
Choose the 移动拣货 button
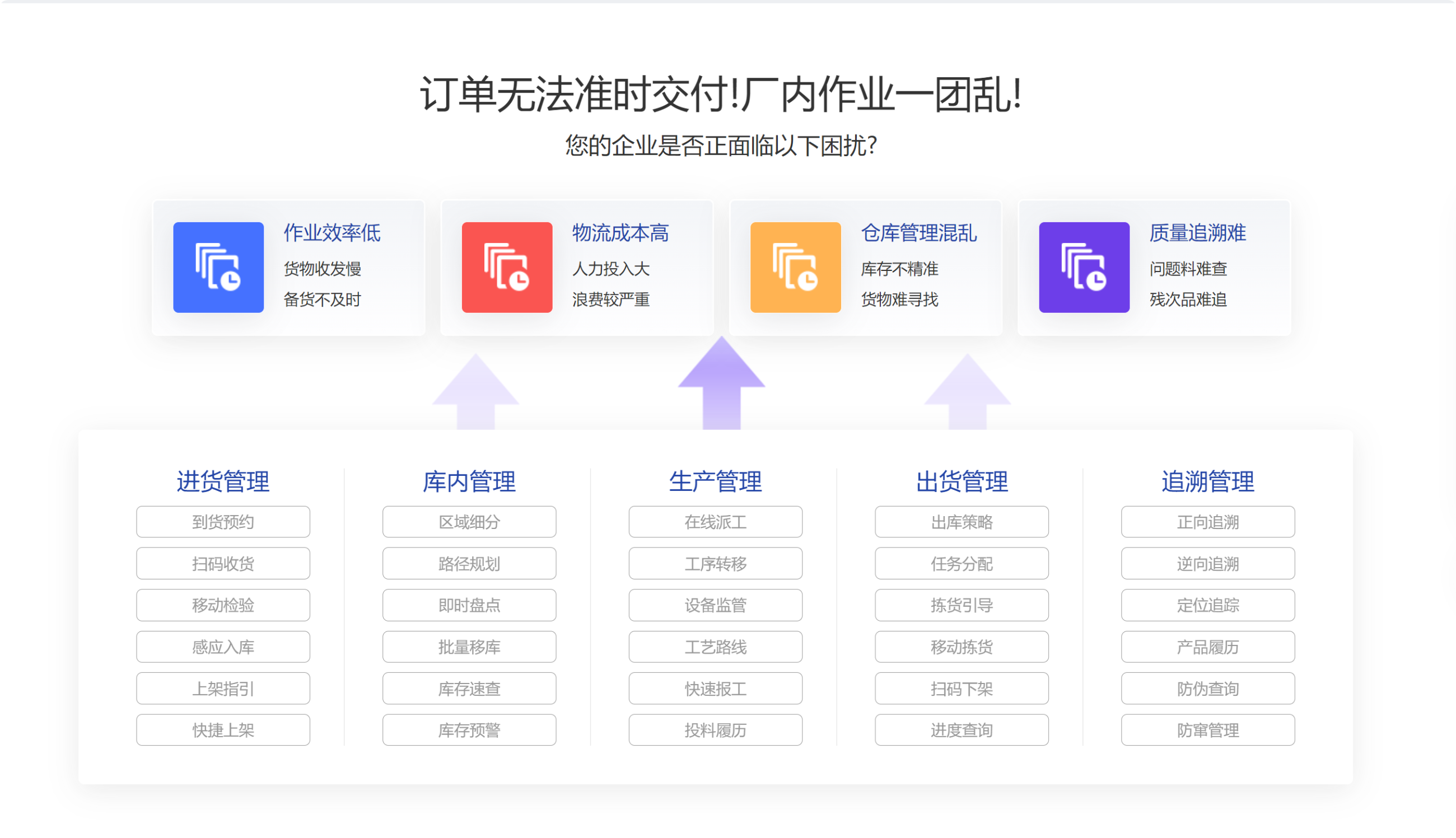pos(962,647)
